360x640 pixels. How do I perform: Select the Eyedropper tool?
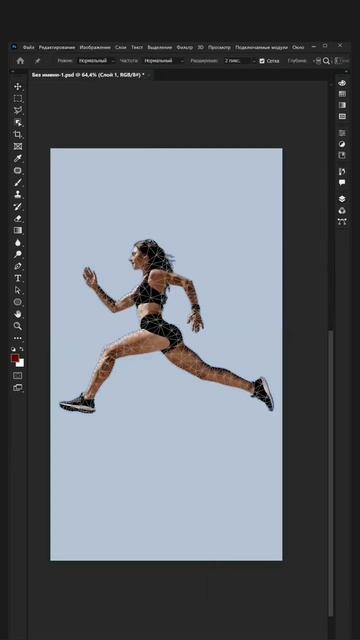[18, 158]
